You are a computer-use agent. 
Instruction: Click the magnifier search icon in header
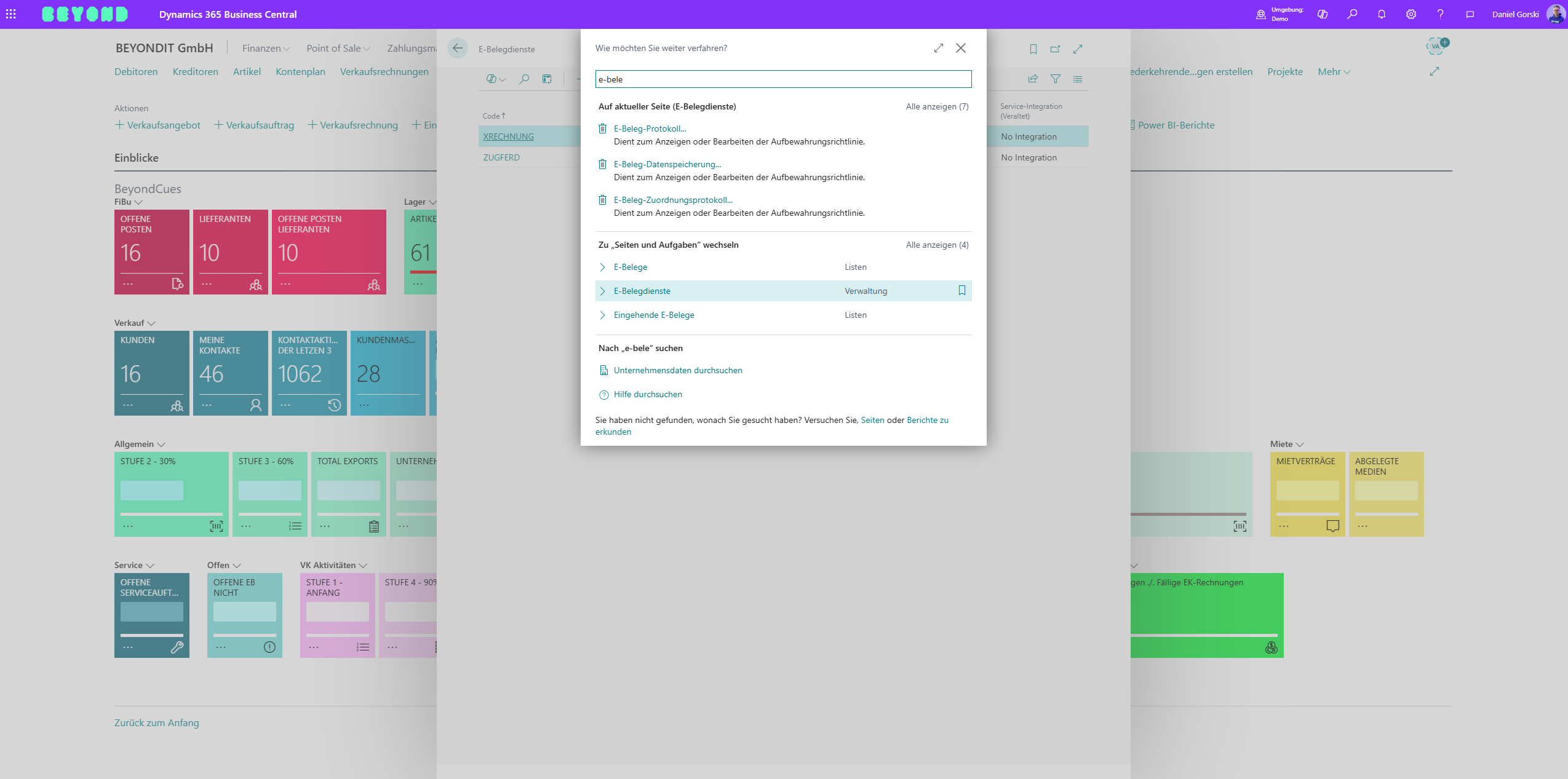1352,14
